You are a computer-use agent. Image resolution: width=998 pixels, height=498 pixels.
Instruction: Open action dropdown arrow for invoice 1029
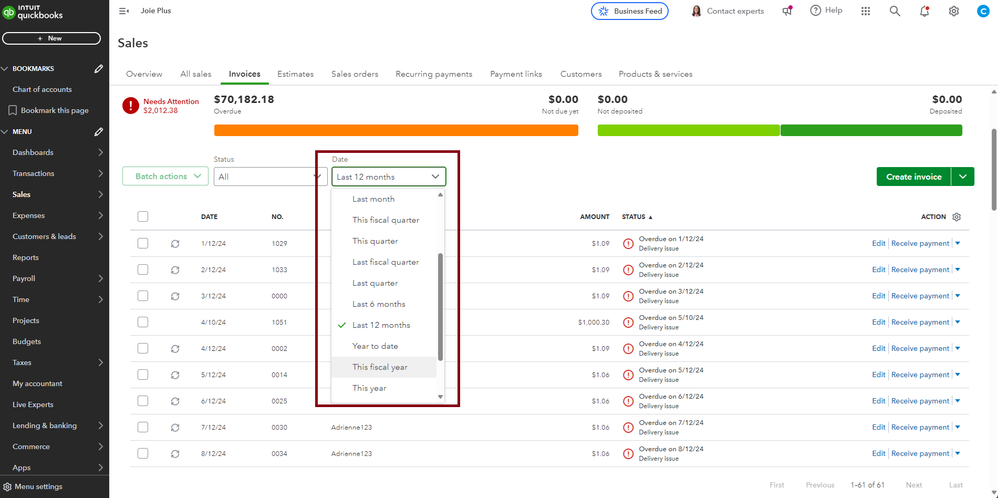click(957, 243)
